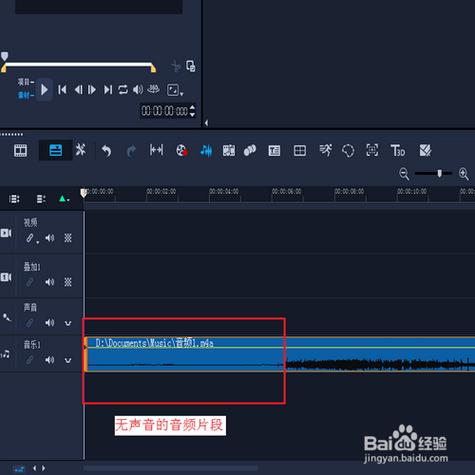Image resolution: width=475 pixels, height=475 pixels.
Task: Undo the last action
Action: [x=106, y=151]
